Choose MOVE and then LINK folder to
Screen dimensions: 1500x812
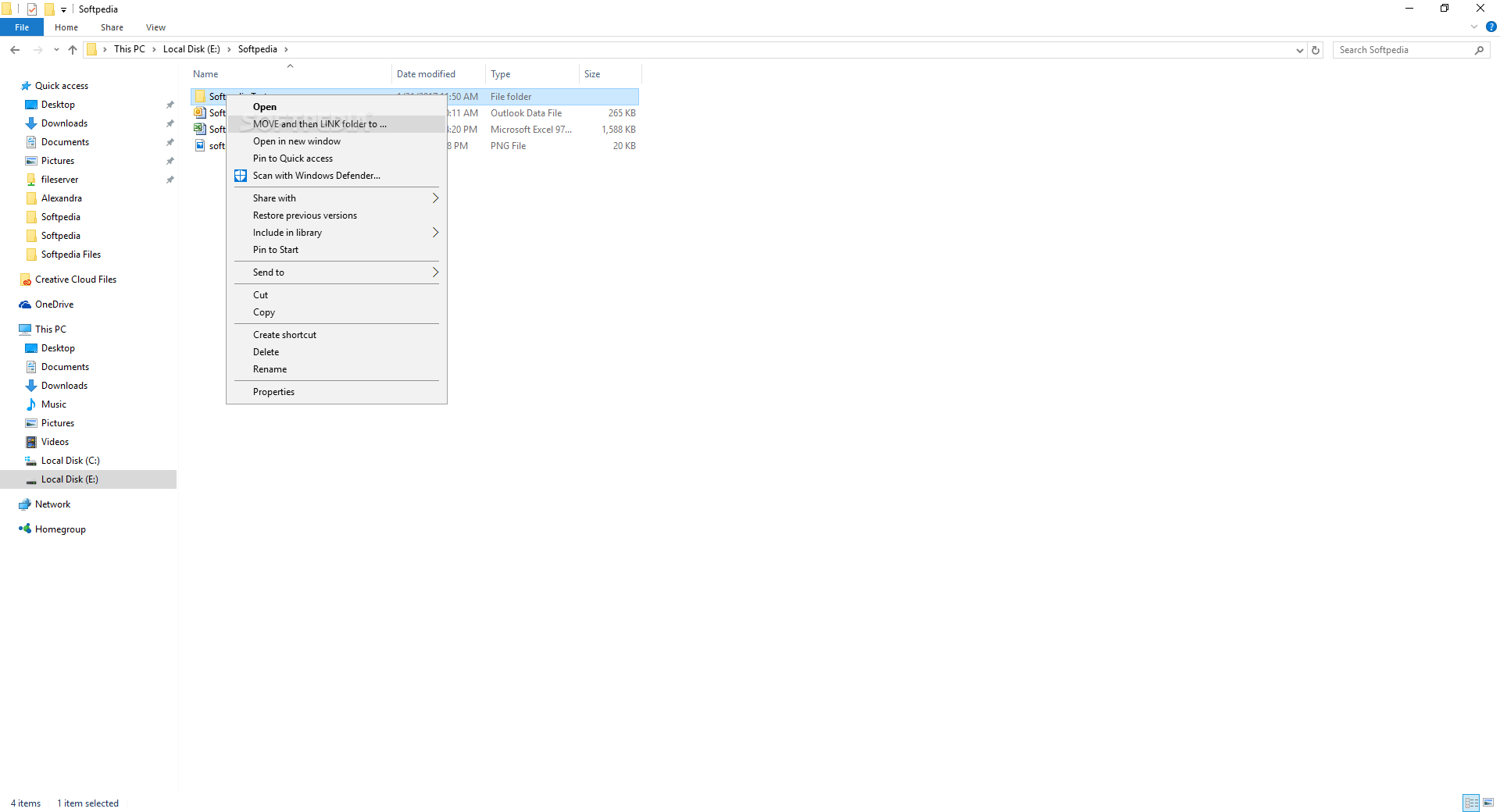[x=319, y=123]
